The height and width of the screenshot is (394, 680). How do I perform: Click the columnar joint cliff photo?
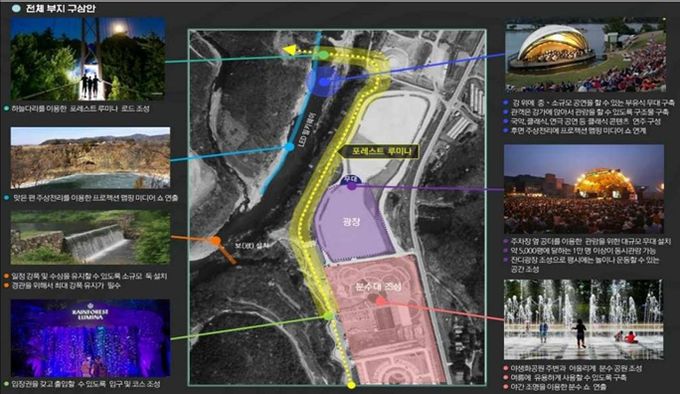coord(90,158)
